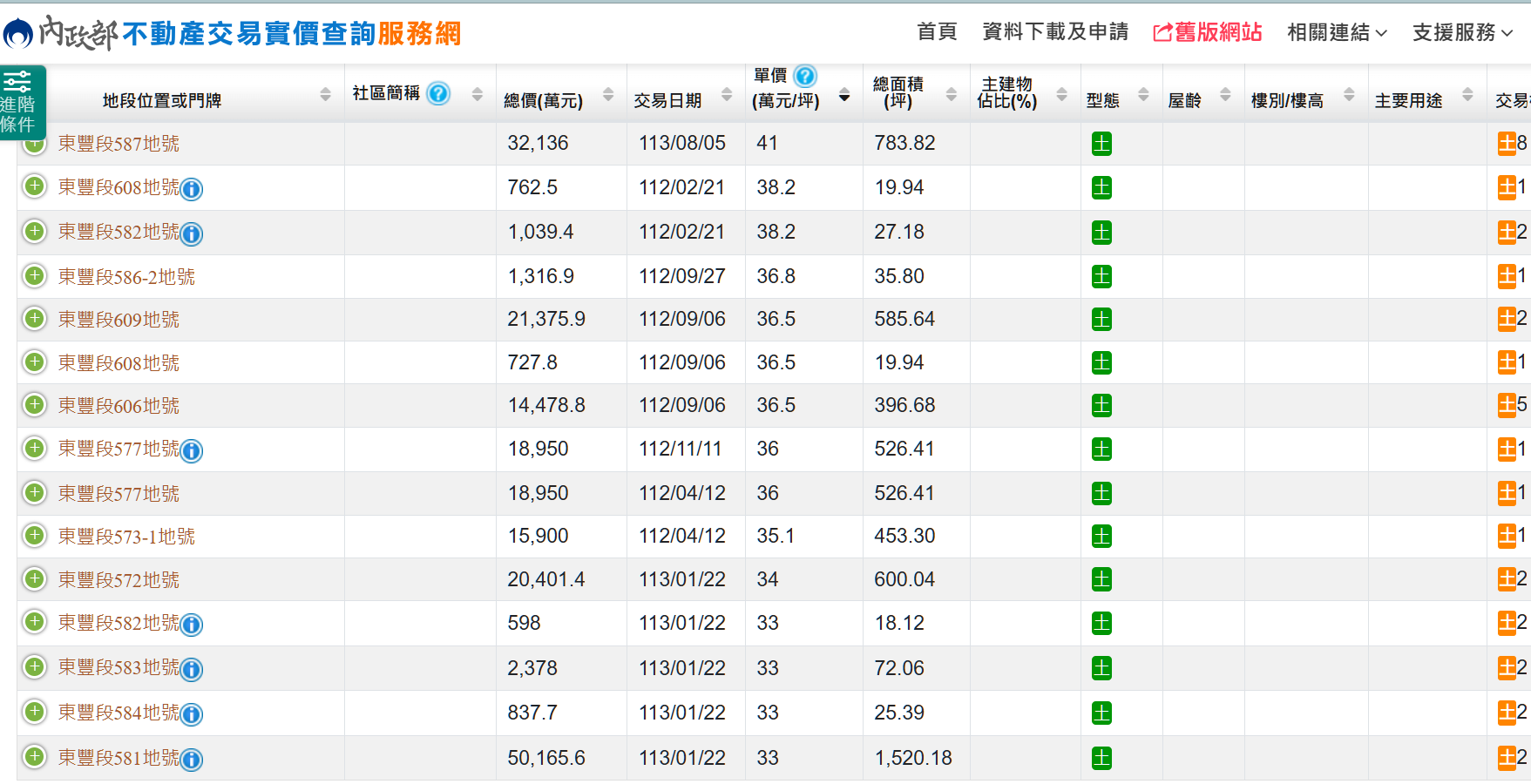Viewport: 1531px width, 784px height.
Task: Click green land type icon for 東豐段606地號
Action: (x=1101, y=405)
